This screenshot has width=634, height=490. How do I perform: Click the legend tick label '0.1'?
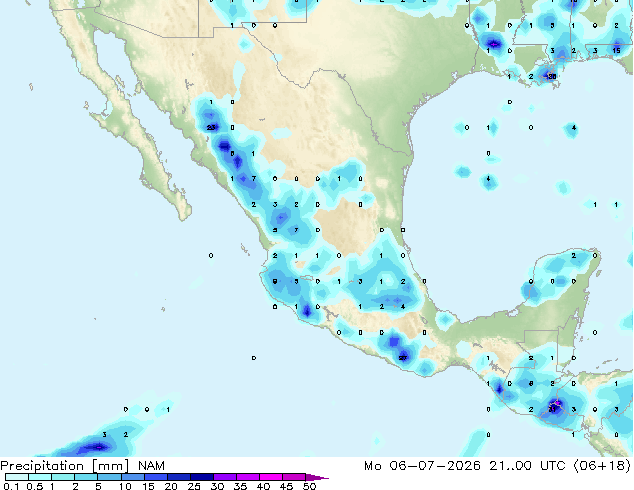pos(11,486)
